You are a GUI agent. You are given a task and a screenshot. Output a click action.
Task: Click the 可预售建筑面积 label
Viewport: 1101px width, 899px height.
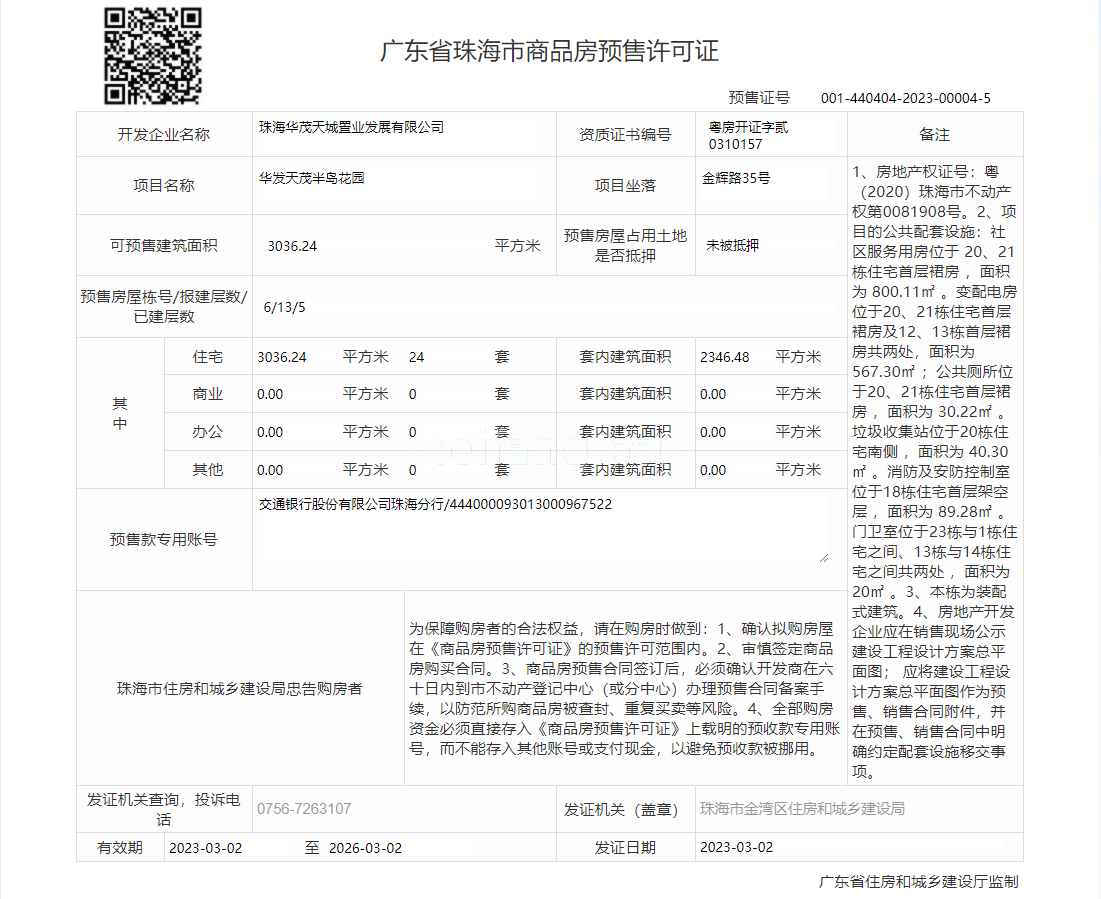164,245
